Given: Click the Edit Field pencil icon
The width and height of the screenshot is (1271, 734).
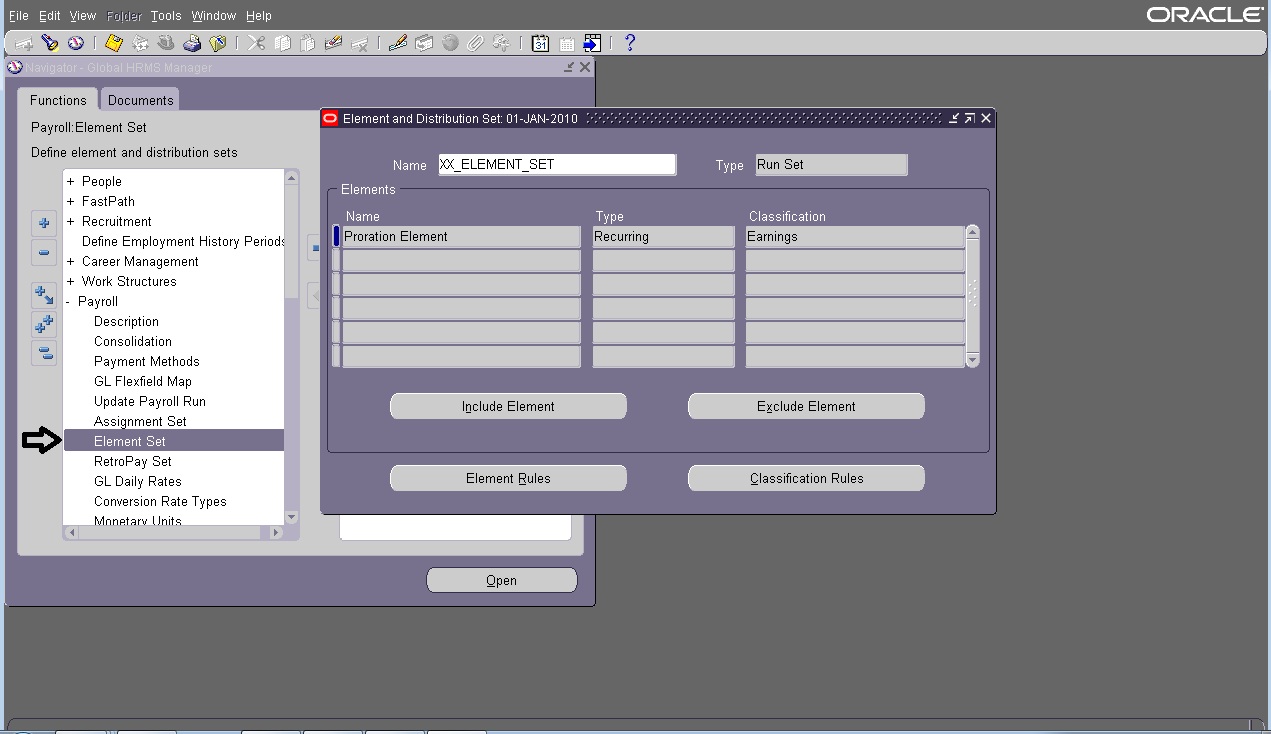Looking at the screenshot, I should [398, 44].
